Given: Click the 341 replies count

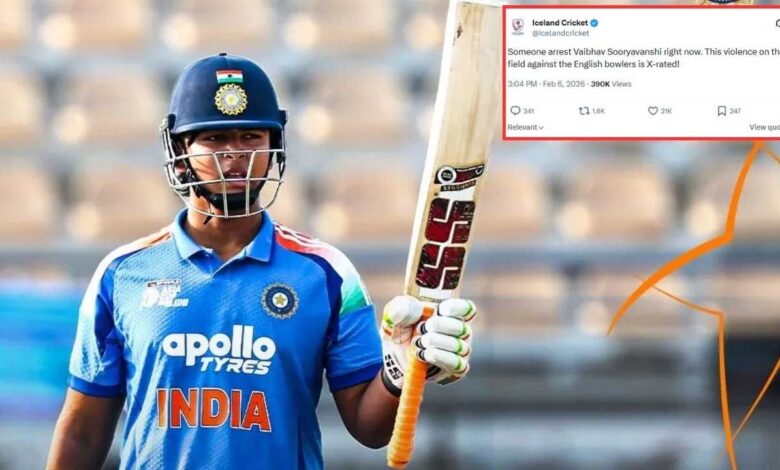Looking at the screenshot, I should point(528,111).
